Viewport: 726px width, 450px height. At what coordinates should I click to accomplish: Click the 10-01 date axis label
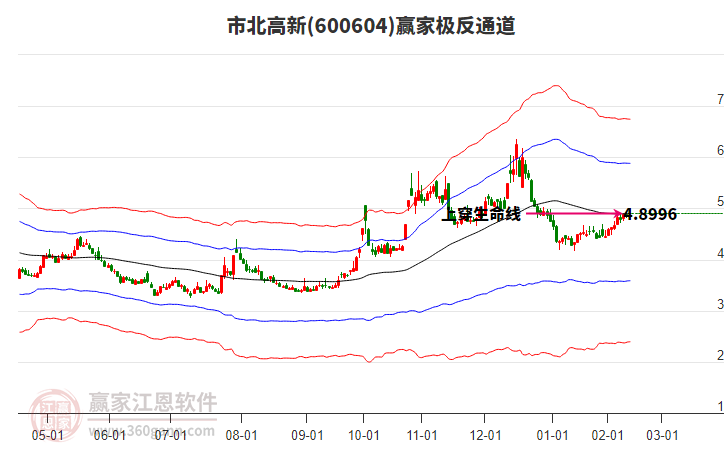click(363, 436)
